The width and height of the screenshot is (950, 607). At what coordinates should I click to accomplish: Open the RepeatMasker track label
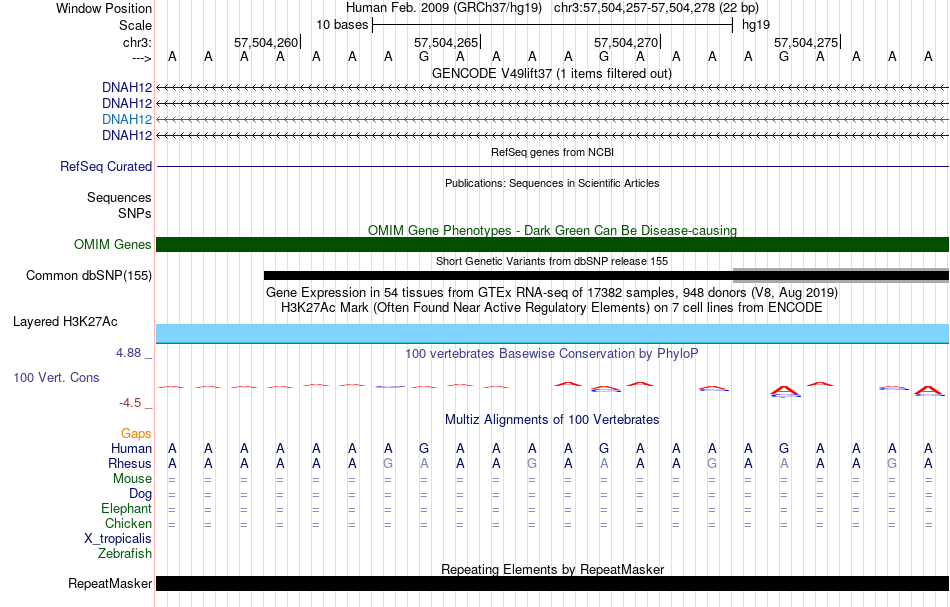pos(110,583)
